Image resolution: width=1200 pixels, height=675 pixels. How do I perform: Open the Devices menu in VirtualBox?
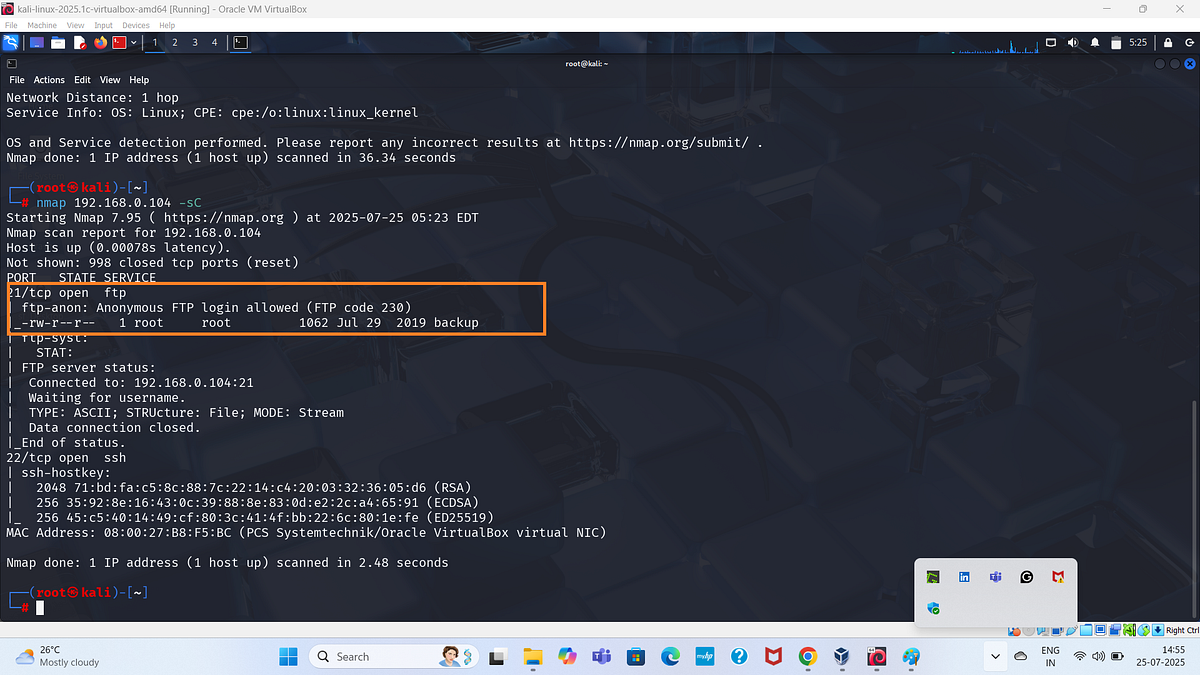point(135,24)
